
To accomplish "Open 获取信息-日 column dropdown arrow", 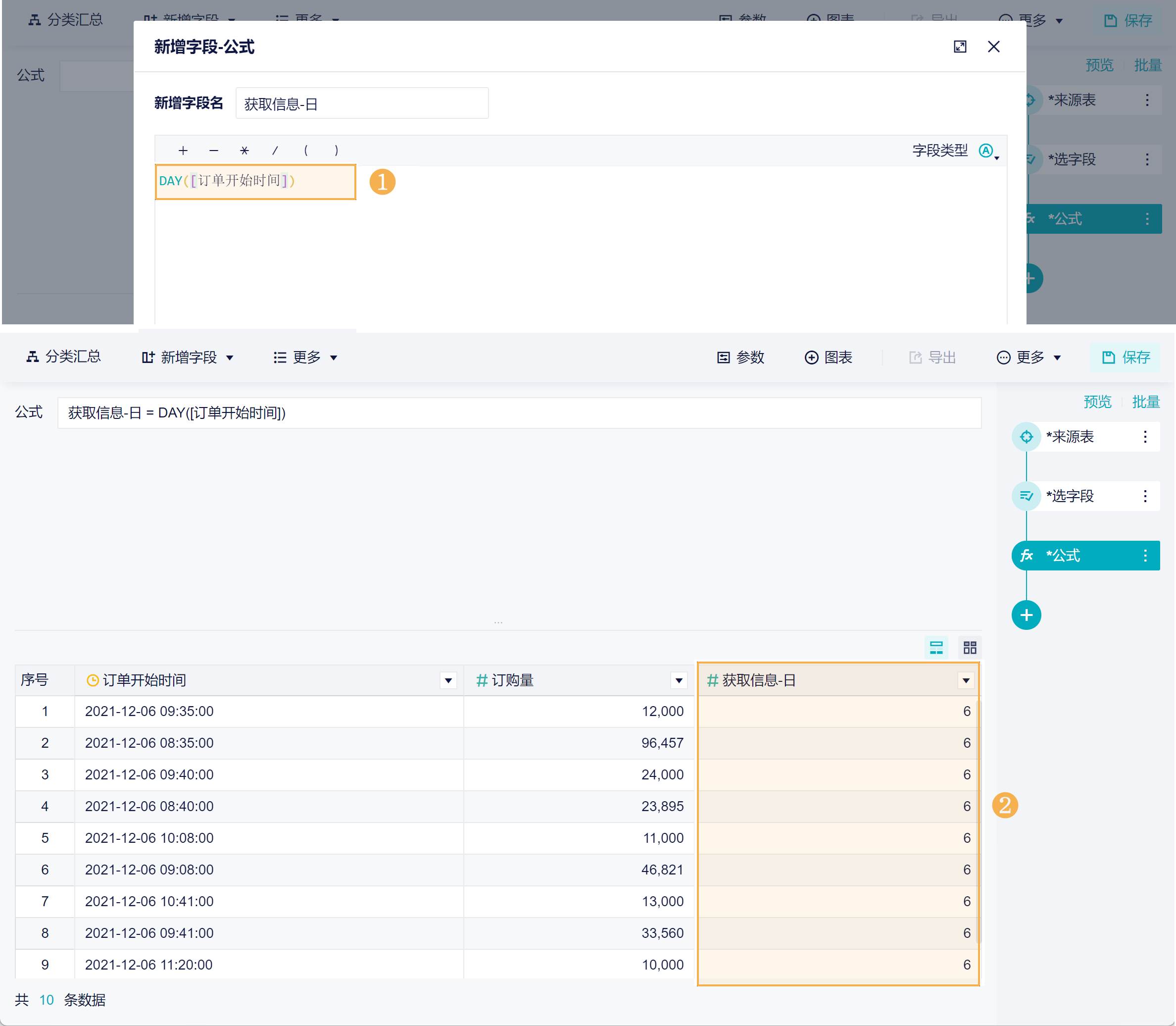I will [x=966, y=681].
